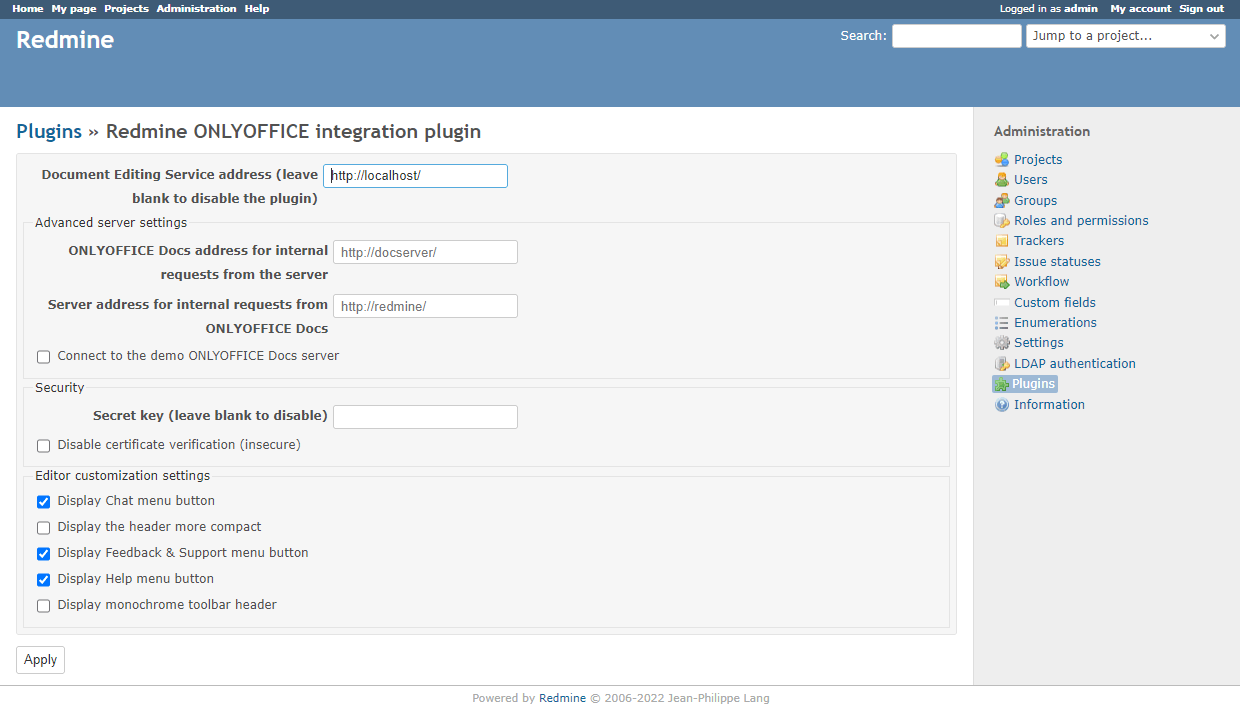The width and height of the screenshot is (1240, 708).
Task: Enable monochrome toolbar header display
Action: [x=43, y=605]
